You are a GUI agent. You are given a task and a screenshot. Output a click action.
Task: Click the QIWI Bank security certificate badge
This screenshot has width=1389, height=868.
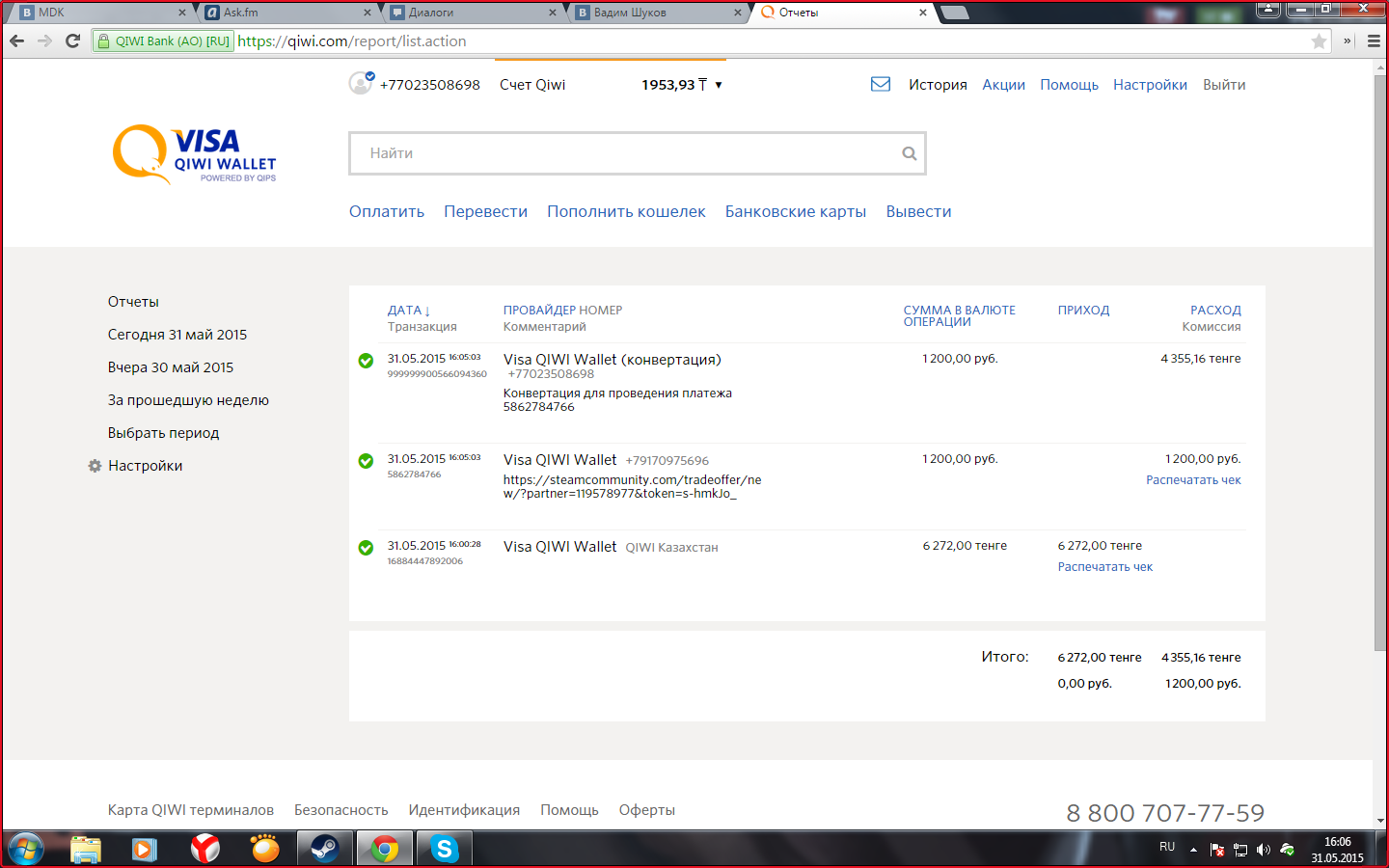click(164, 41)
